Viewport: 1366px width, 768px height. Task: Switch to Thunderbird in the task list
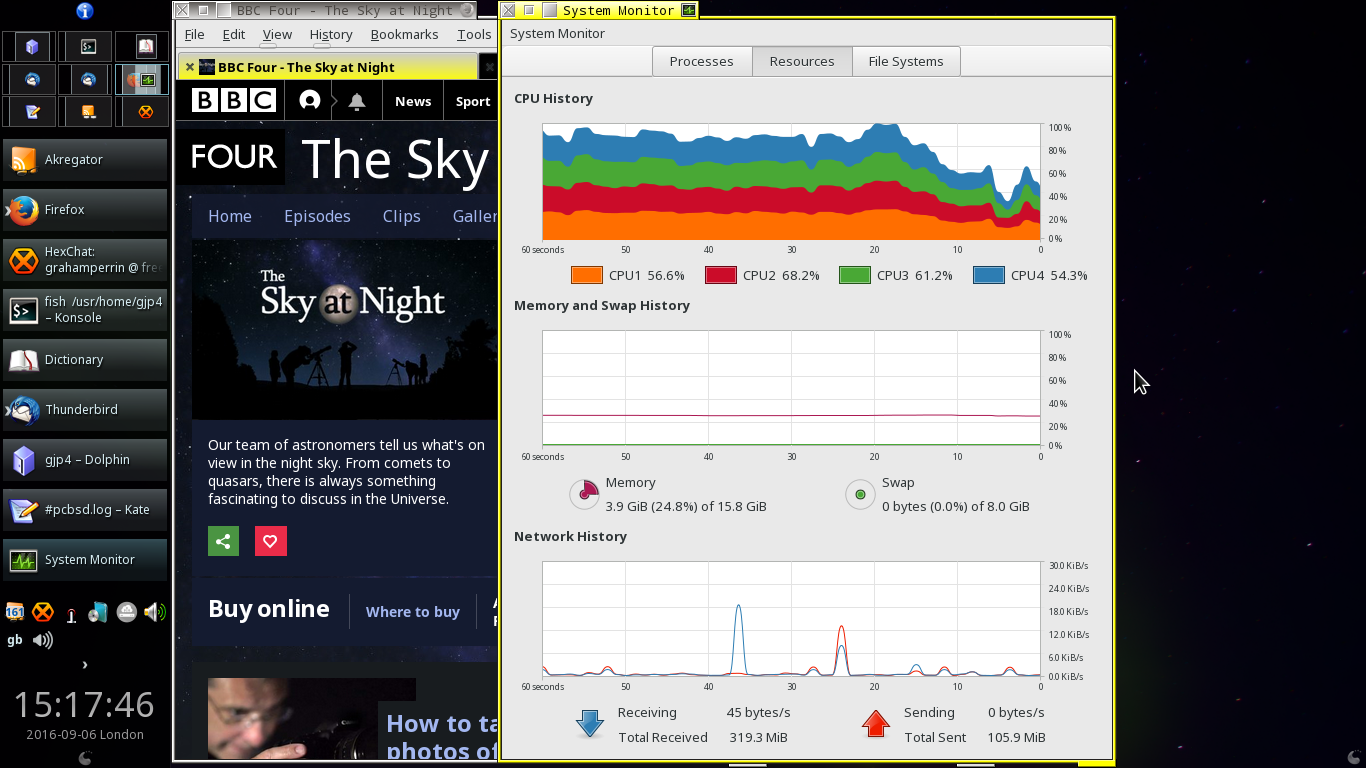click(85, 410)
